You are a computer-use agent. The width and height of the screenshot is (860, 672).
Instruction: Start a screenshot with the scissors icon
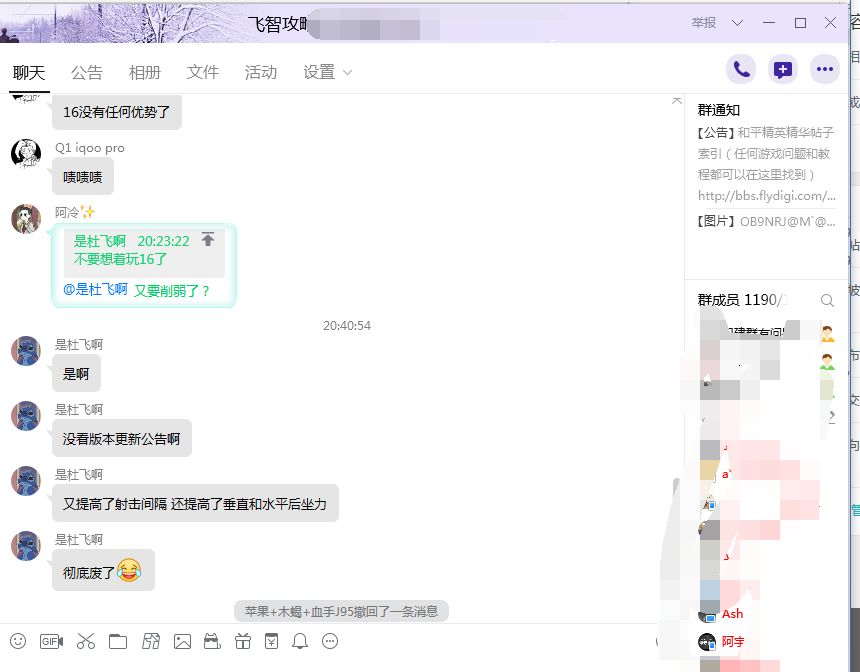(86, 641)
